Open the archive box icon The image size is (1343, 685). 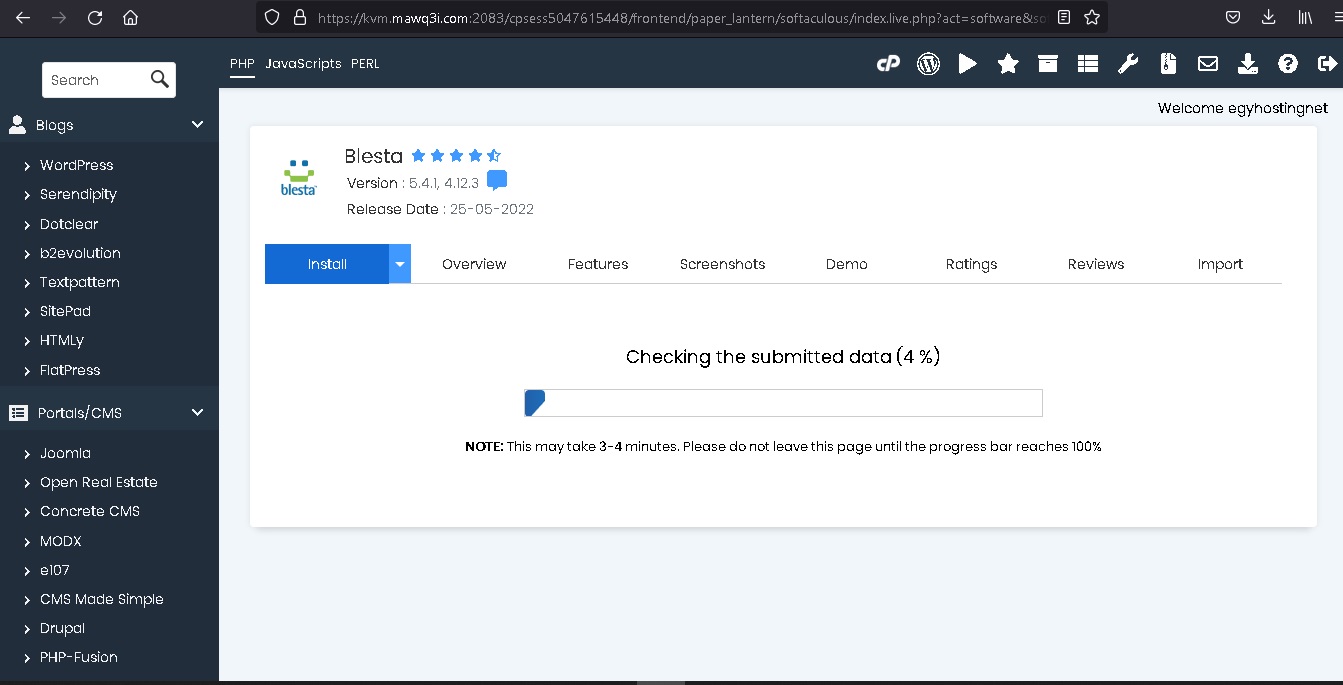pos(1048,64)
